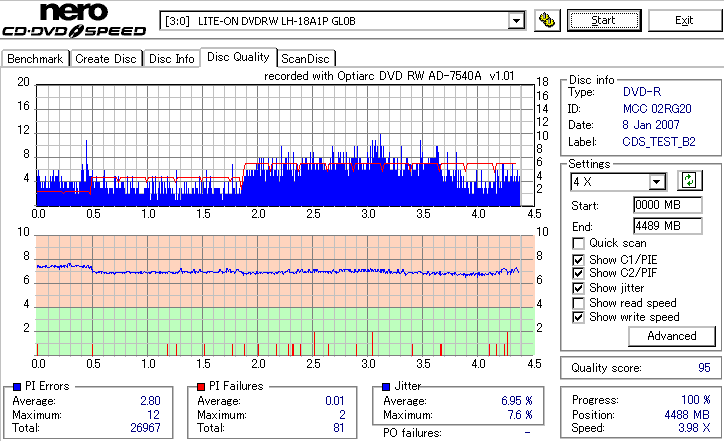This screenshot has height=441, width=724.
Task: Click the PO failures label
Action: pos(412,433)
